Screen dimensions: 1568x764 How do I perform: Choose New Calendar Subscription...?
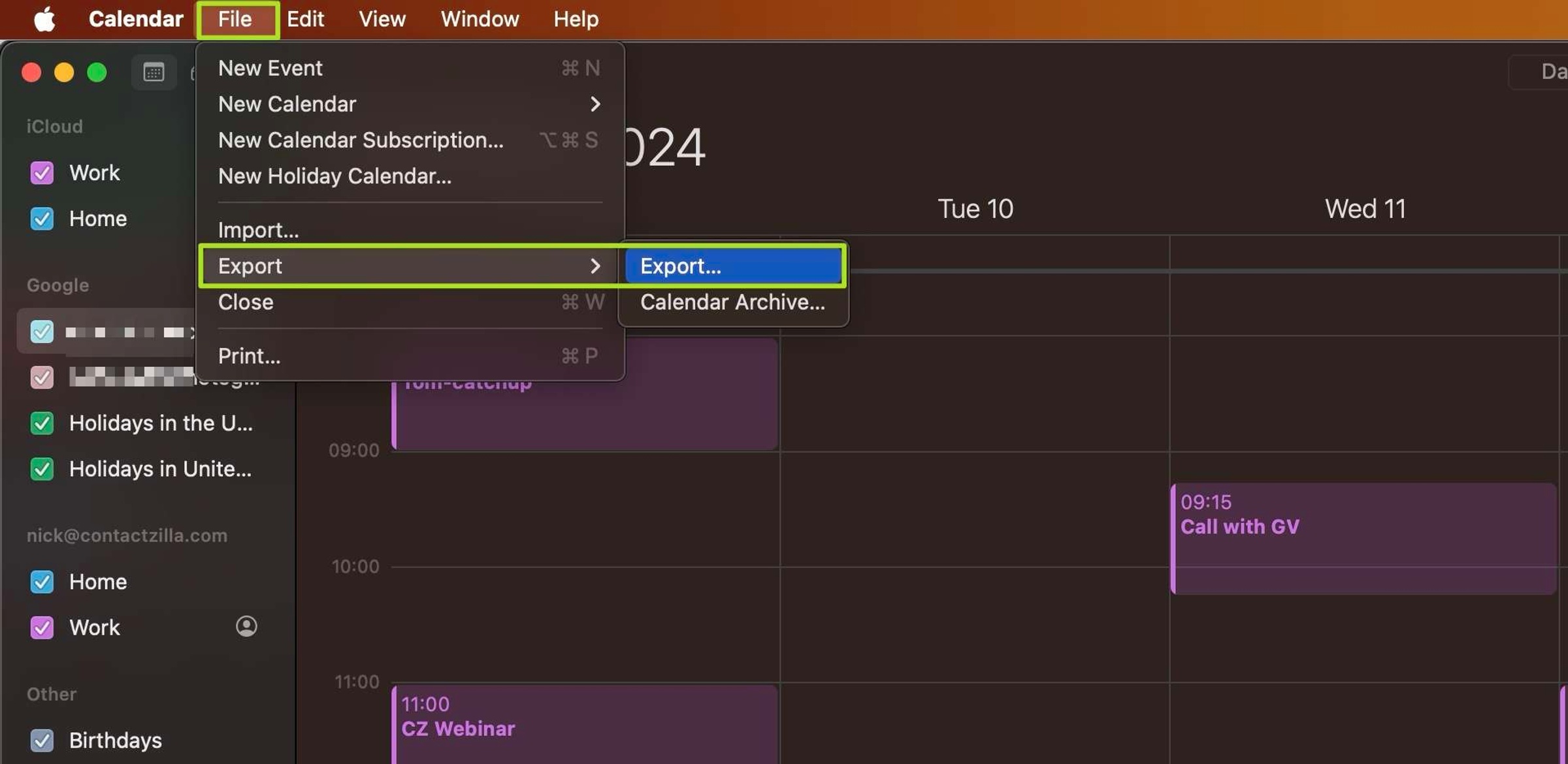tap(410, 140)
